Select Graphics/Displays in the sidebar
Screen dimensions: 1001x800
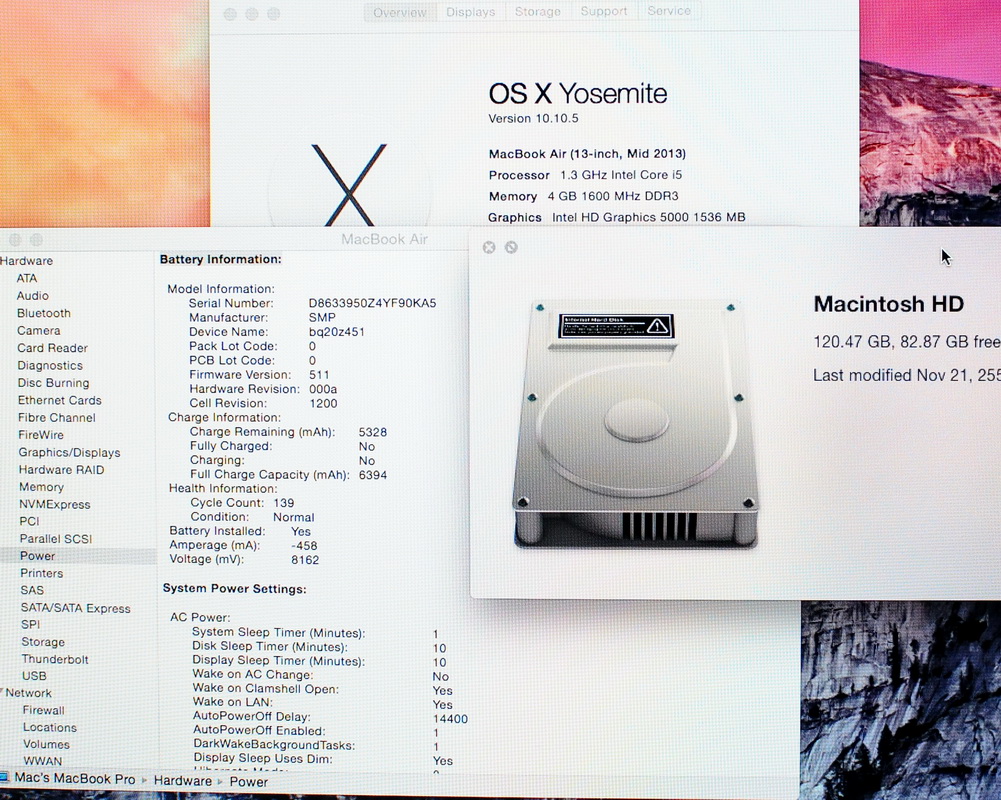(x=70, y=453)
